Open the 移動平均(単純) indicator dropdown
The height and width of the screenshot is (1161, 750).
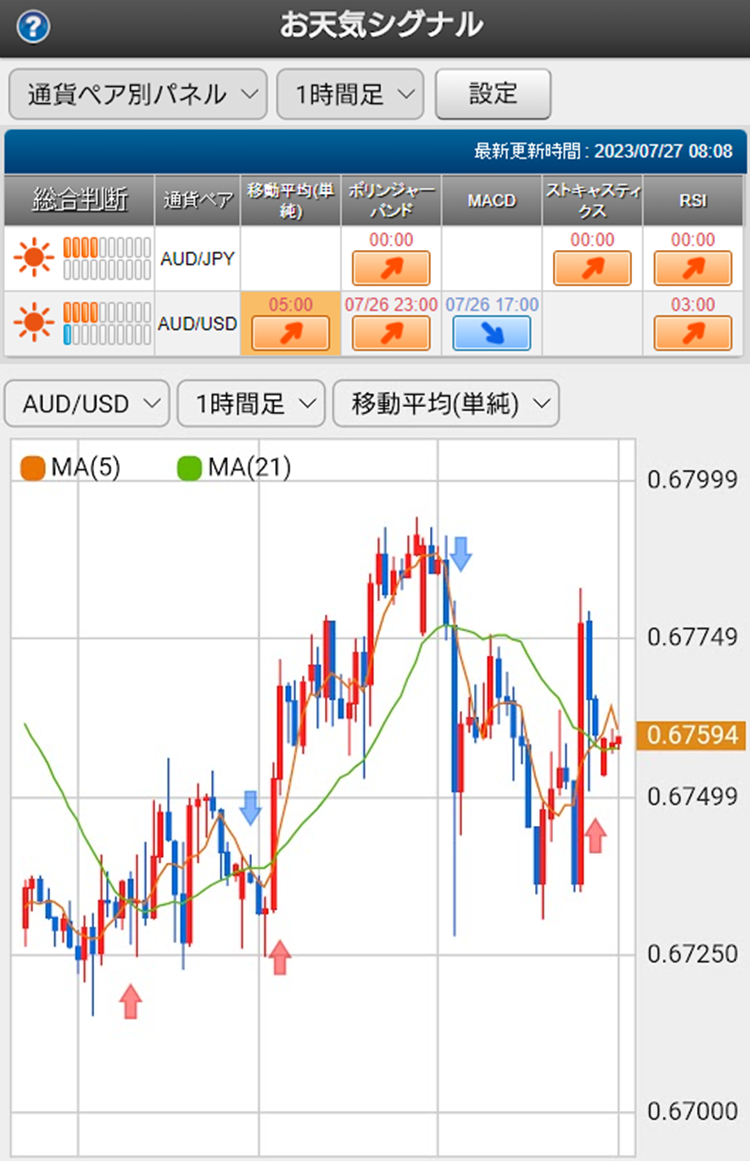pyautogui.click(x=446, y=404)
